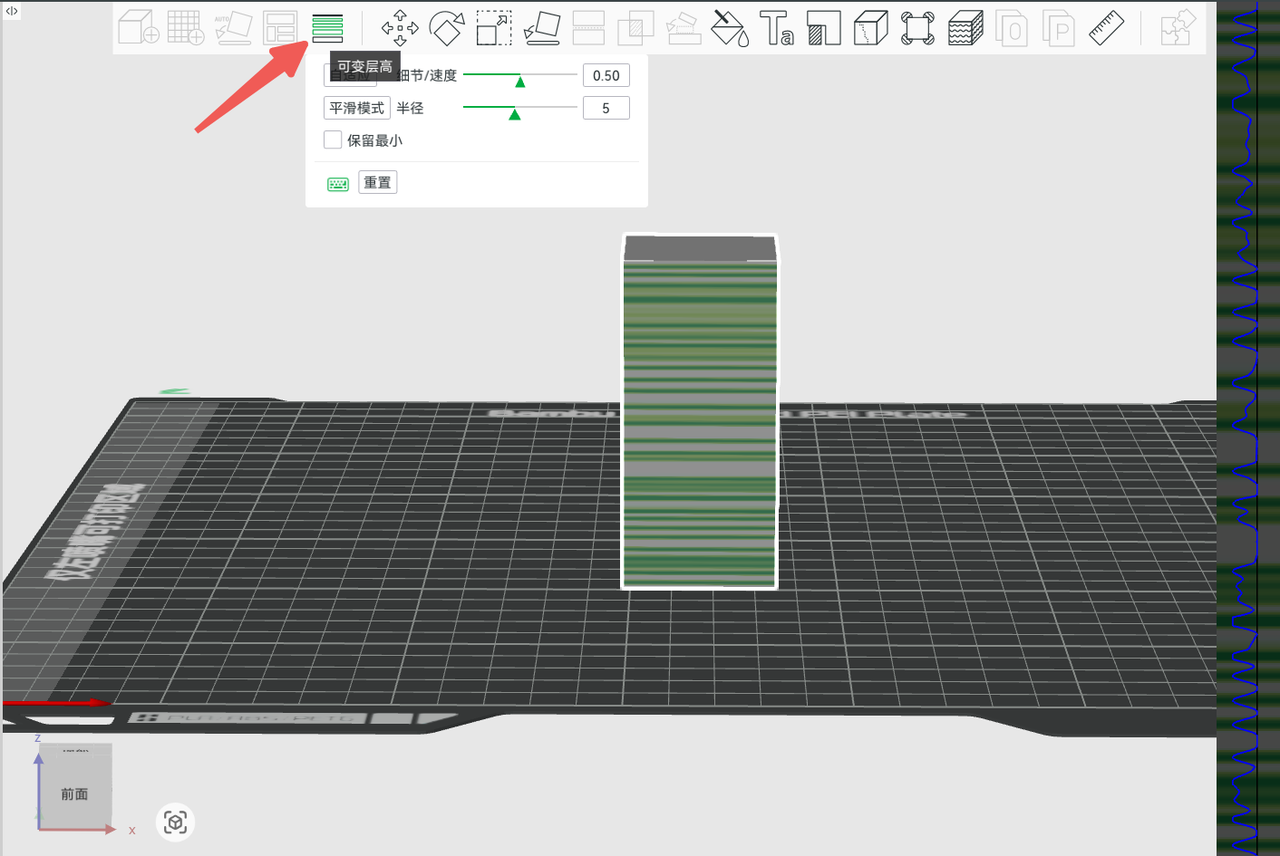Click the 前面 view cube face
This screenshot has height=856, width=1280.
(75, 792)
